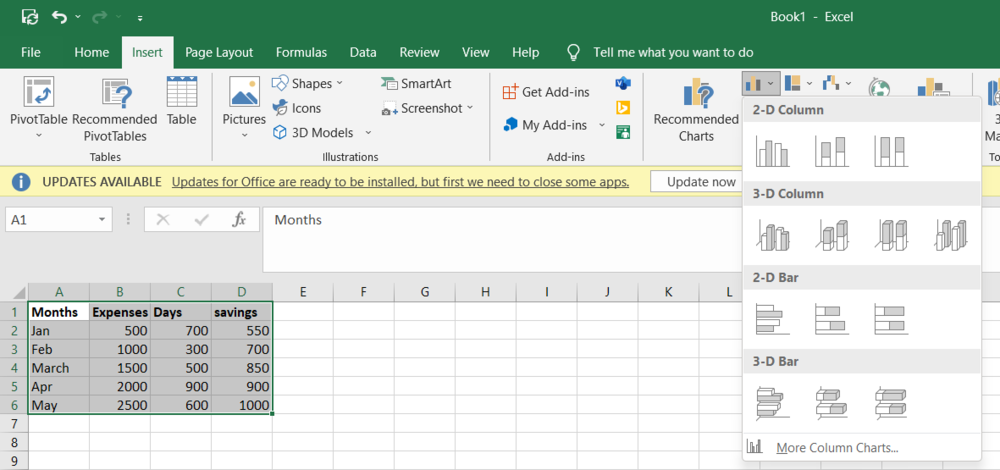
Task: Open the View tab
Action: tap(476, 52)
